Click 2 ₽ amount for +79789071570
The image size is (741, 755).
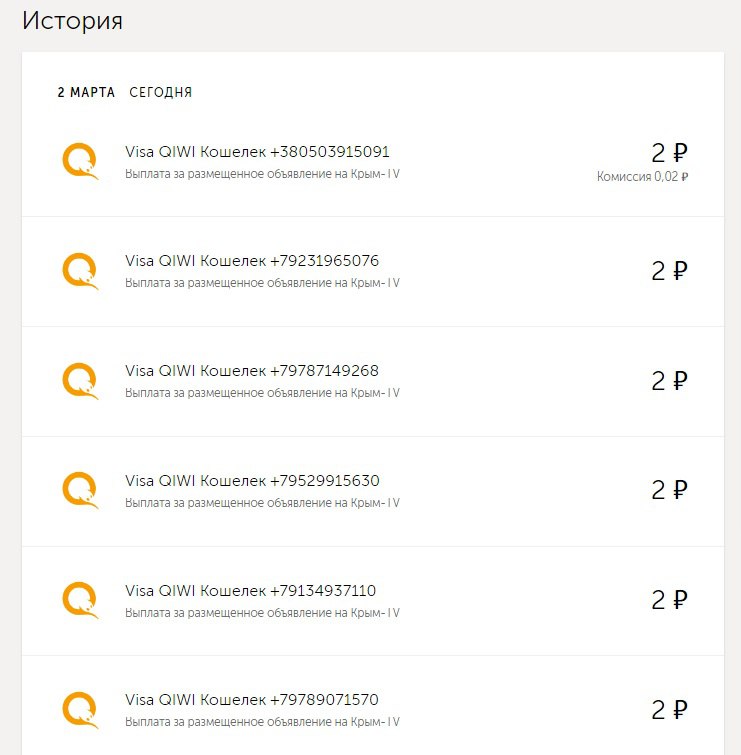point(670,710)
